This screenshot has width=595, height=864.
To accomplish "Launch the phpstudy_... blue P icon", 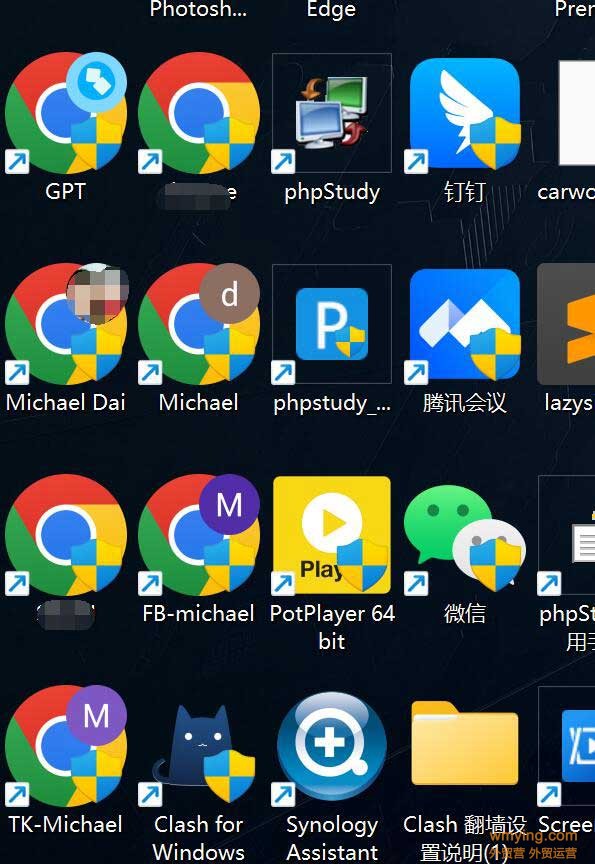I will [332, 324].
